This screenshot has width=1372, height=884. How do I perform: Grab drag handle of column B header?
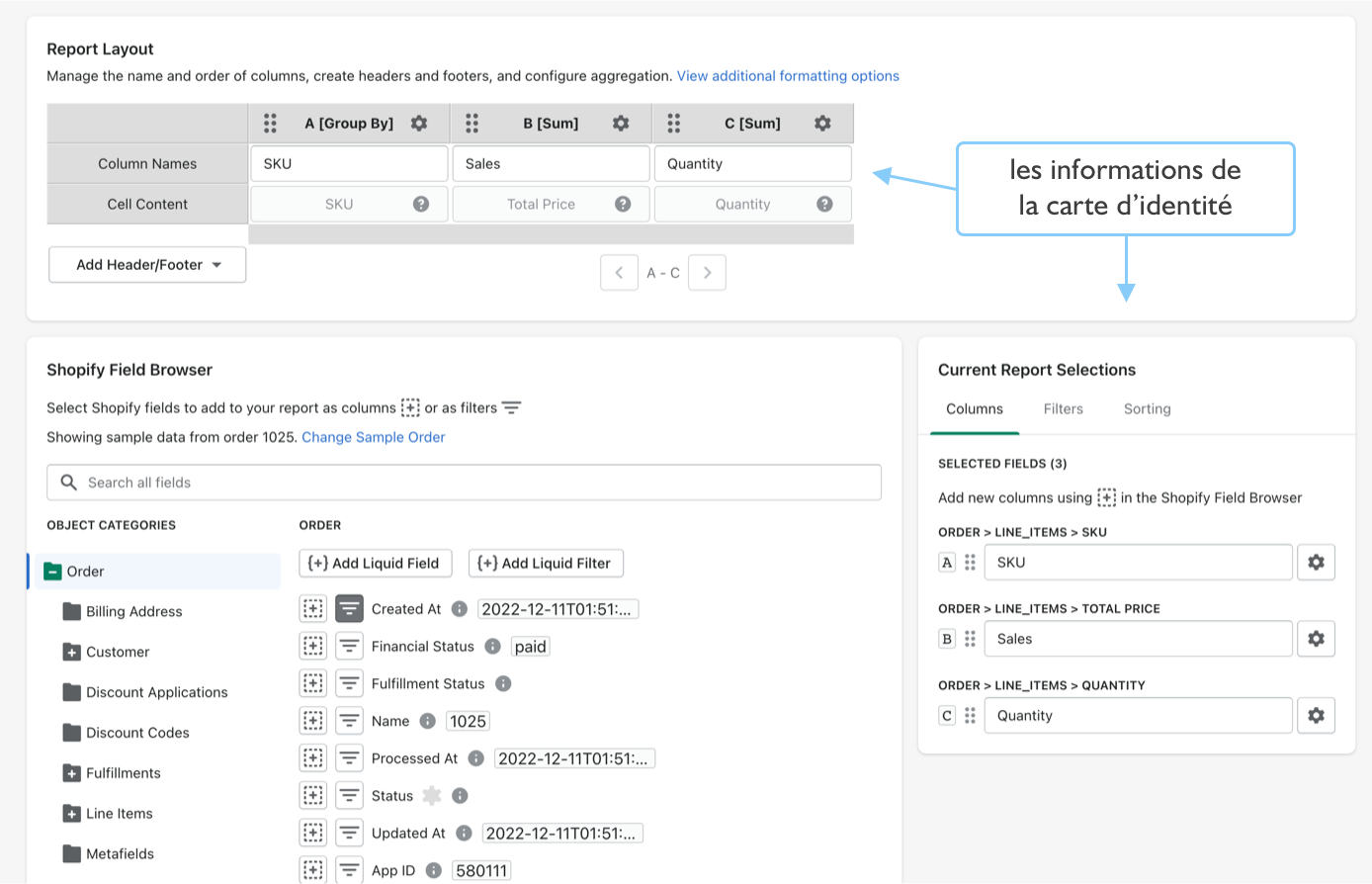pos(472,124)
